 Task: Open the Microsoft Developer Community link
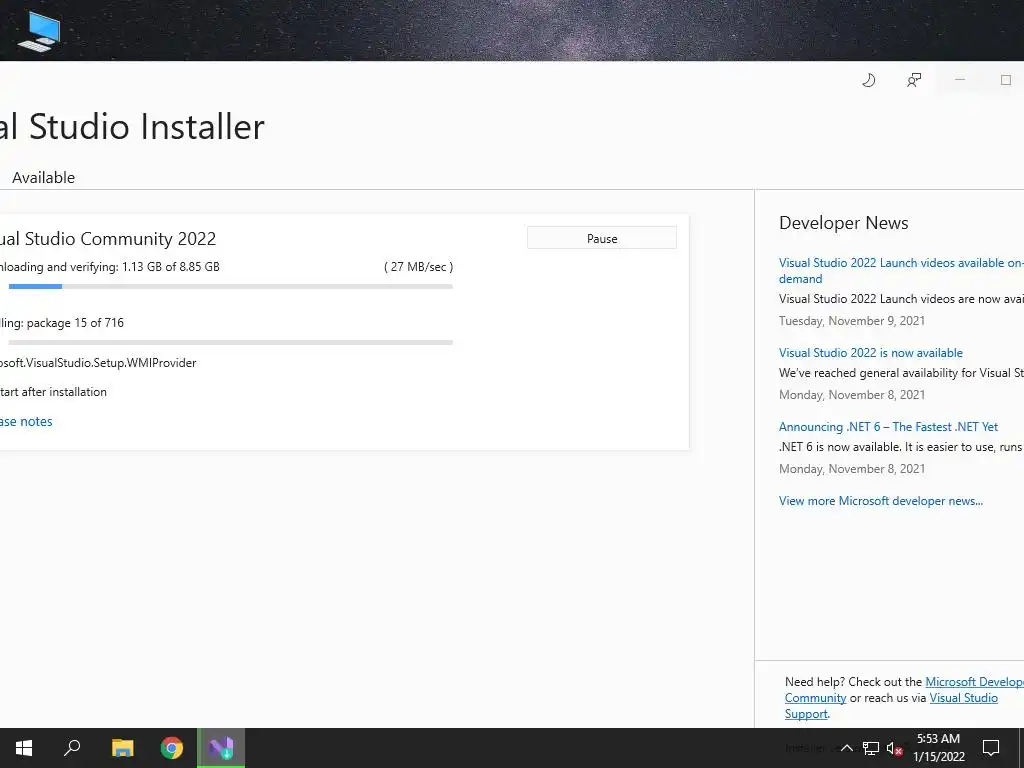904,690
